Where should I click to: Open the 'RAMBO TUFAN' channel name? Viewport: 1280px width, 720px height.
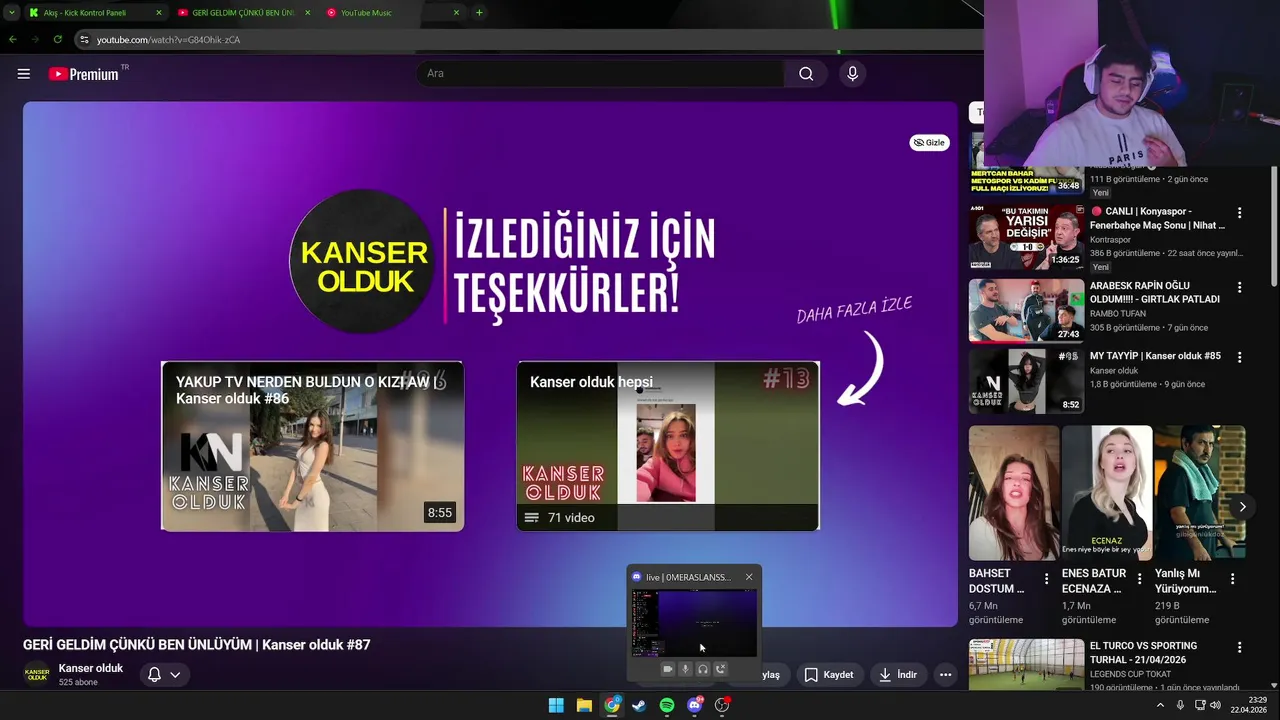(x=1119, y=314)
